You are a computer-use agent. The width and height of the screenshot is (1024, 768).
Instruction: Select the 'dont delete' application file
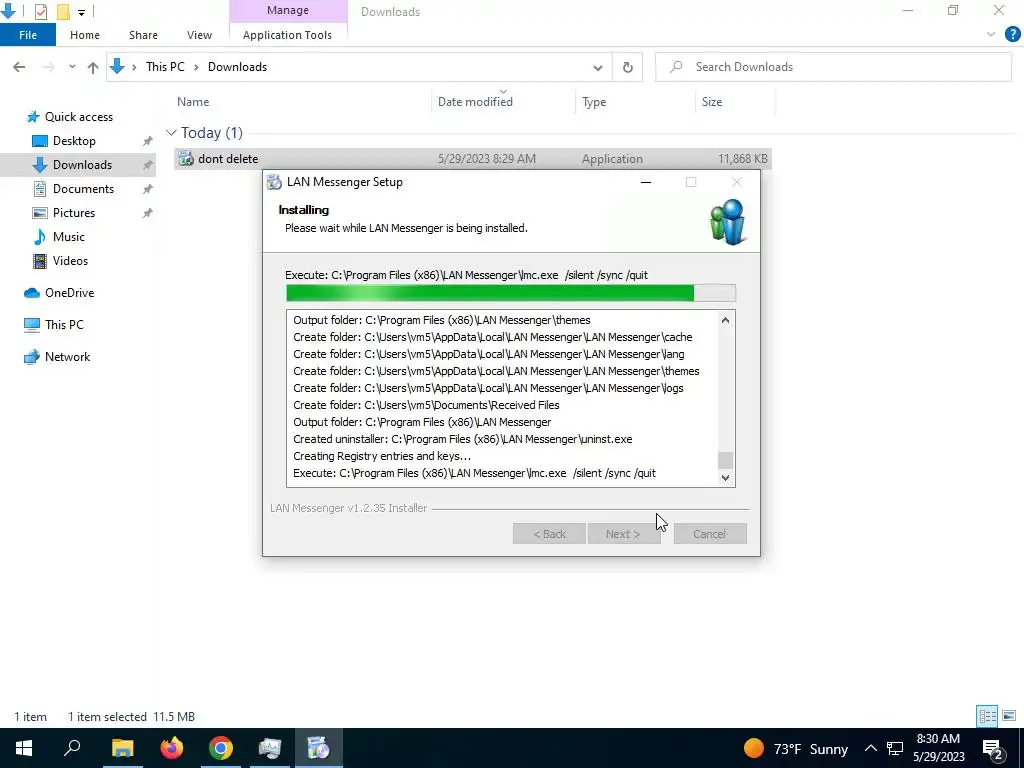click(473, 159)
